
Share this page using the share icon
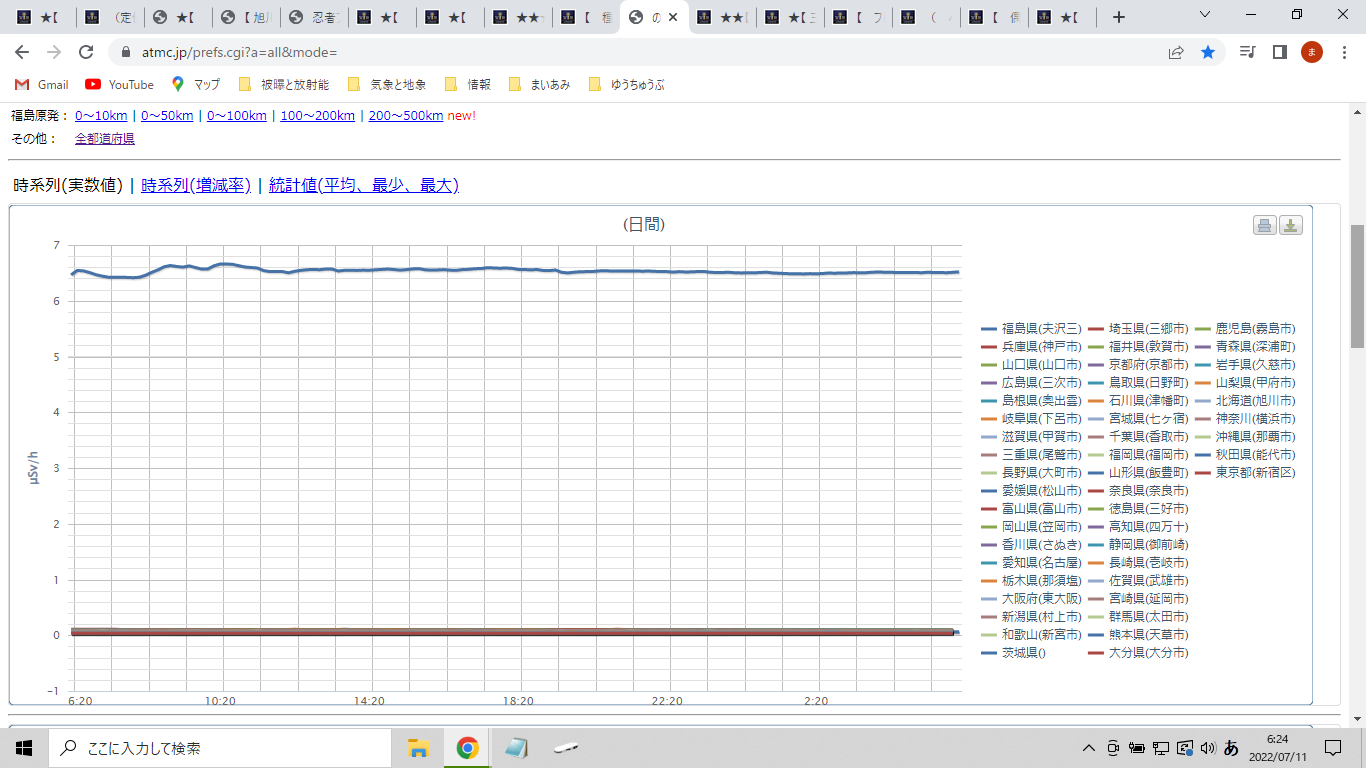pyautogui.click(x=1176, y=52)
